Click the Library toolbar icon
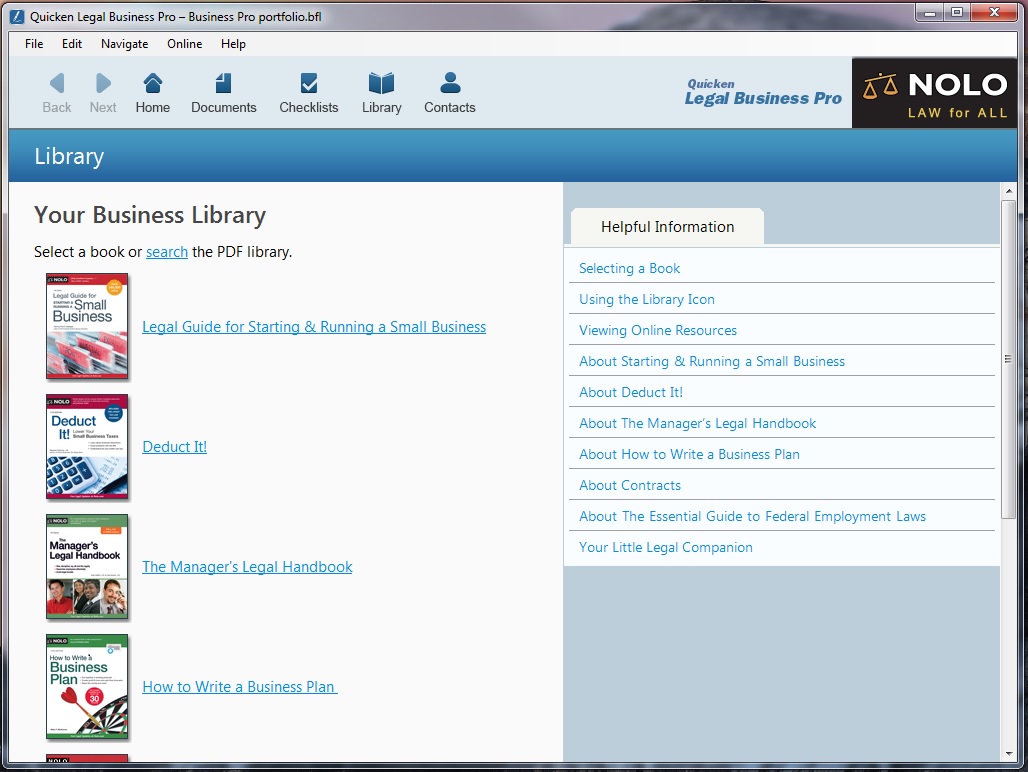 (x=381, y=91)
